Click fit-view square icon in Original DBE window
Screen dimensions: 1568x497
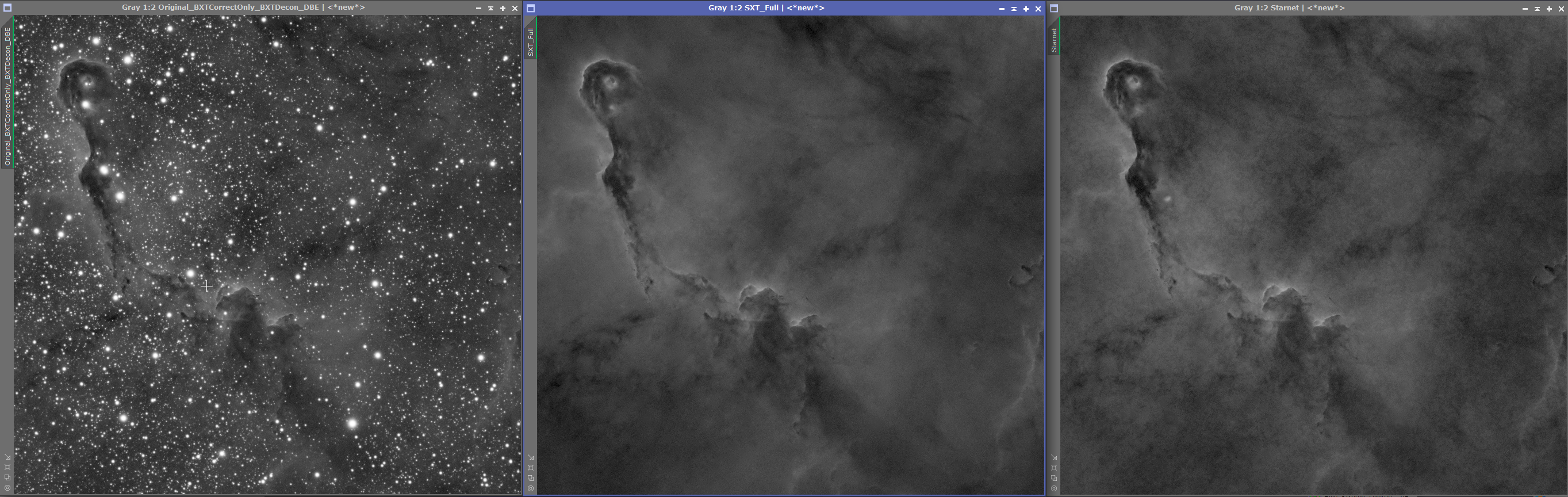coord(7,467)
